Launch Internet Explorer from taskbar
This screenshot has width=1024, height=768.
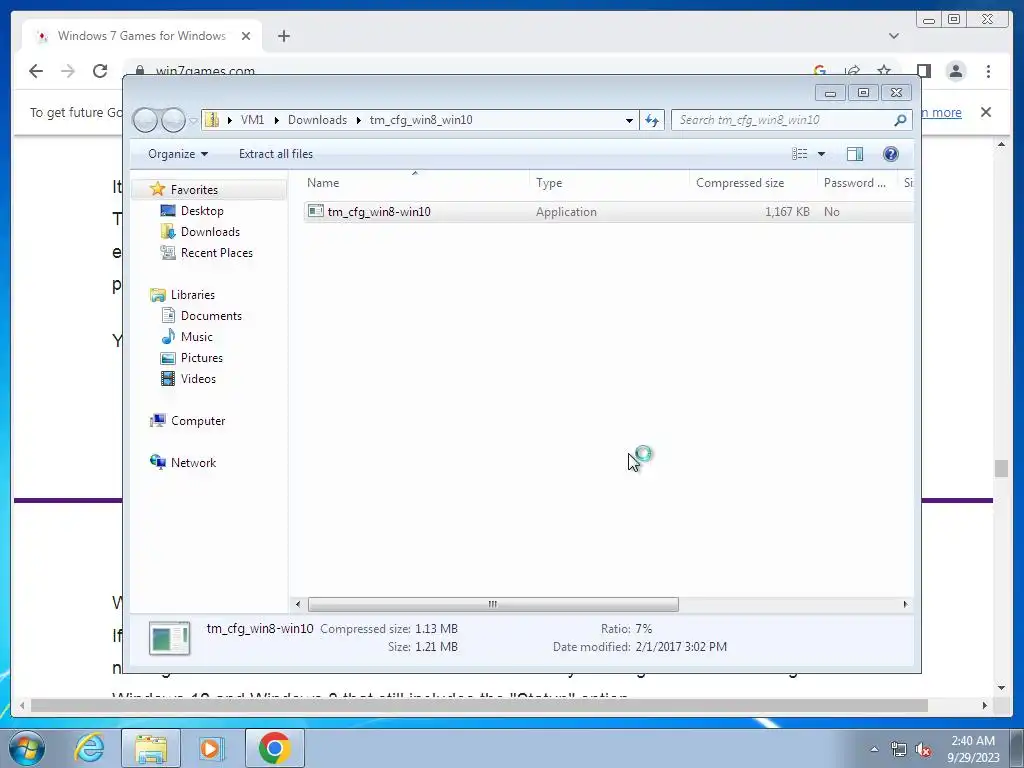point(89,748)
